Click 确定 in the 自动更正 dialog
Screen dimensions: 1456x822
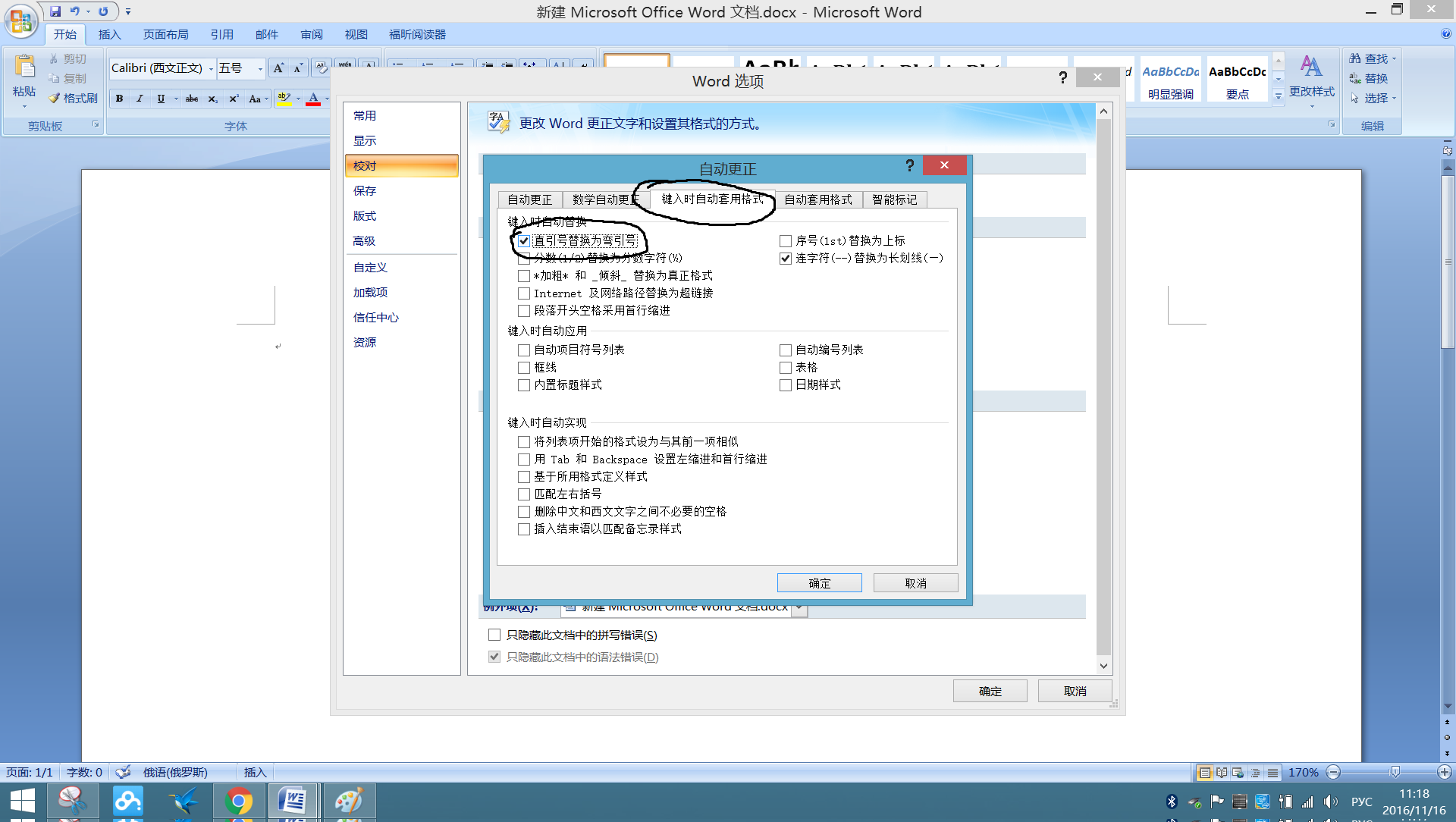(819, 583)
